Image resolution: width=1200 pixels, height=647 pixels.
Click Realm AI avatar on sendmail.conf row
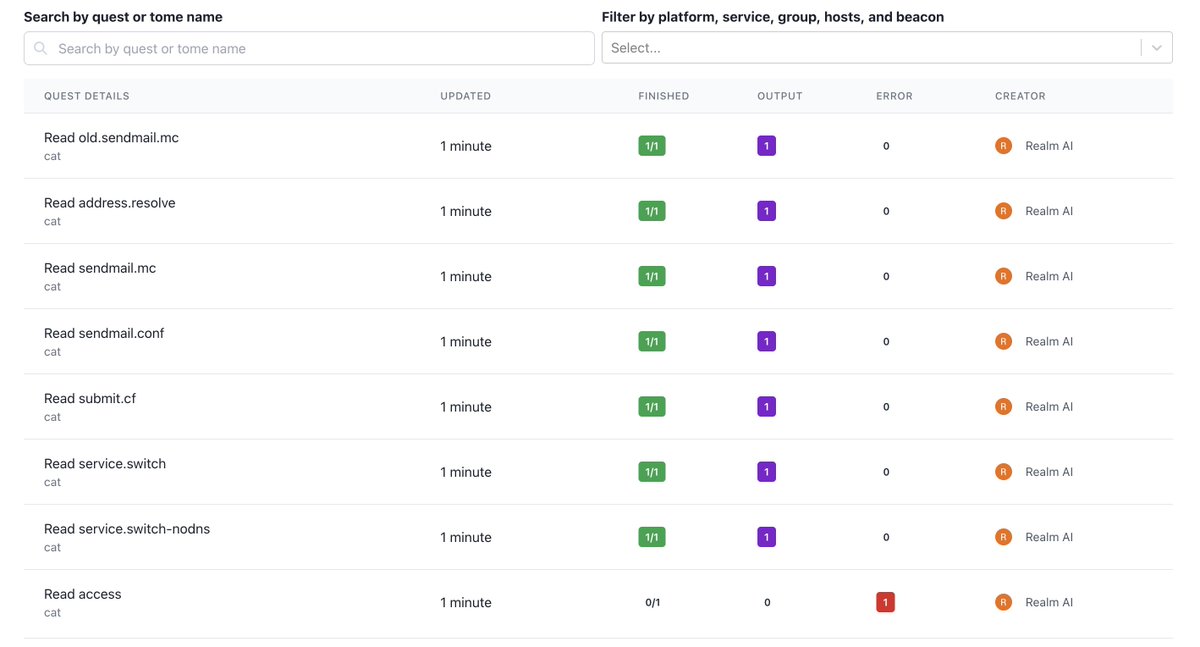(x=1003, y=342)
